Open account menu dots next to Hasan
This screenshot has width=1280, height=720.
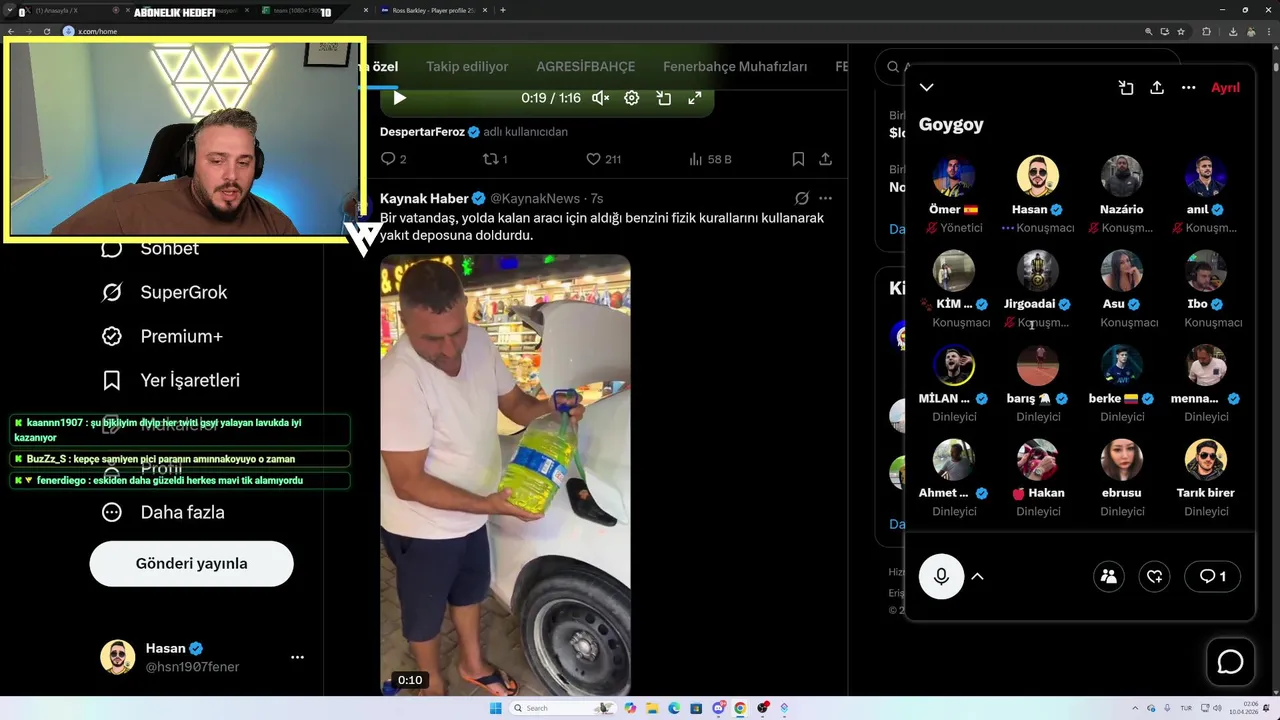pyautogui.click(x=297, y=657)
